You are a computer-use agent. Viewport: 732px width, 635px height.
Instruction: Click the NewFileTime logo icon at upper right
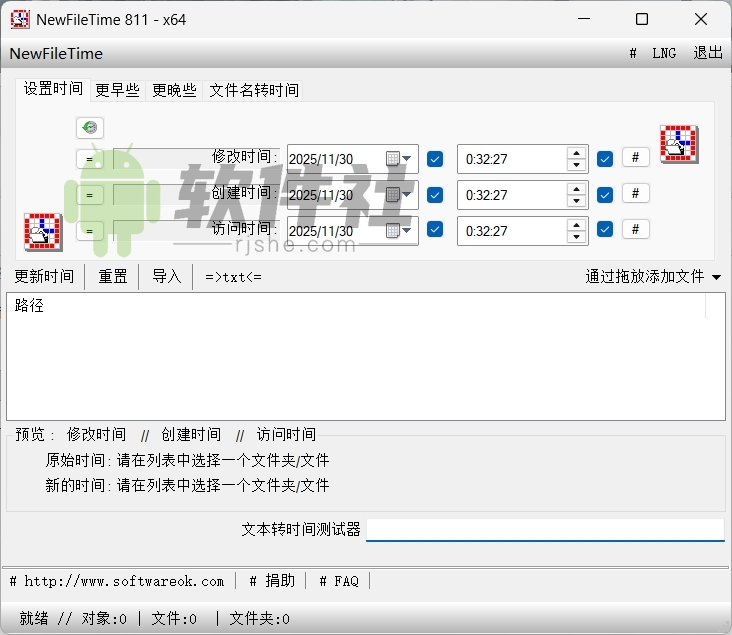[x=679, y=144]
